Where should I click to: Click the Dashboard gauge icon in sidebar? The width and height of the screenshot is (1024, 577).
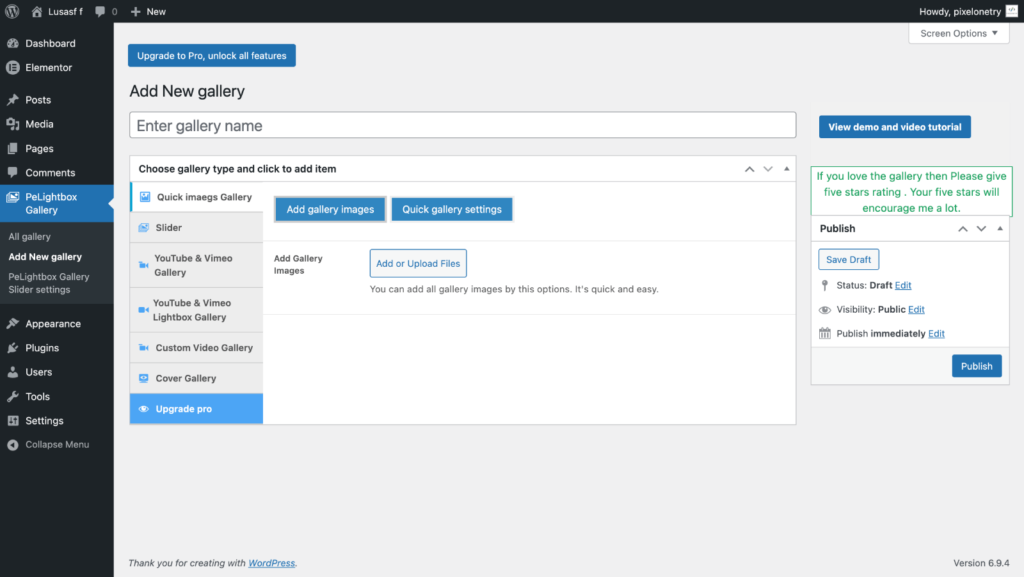(12, 44)
